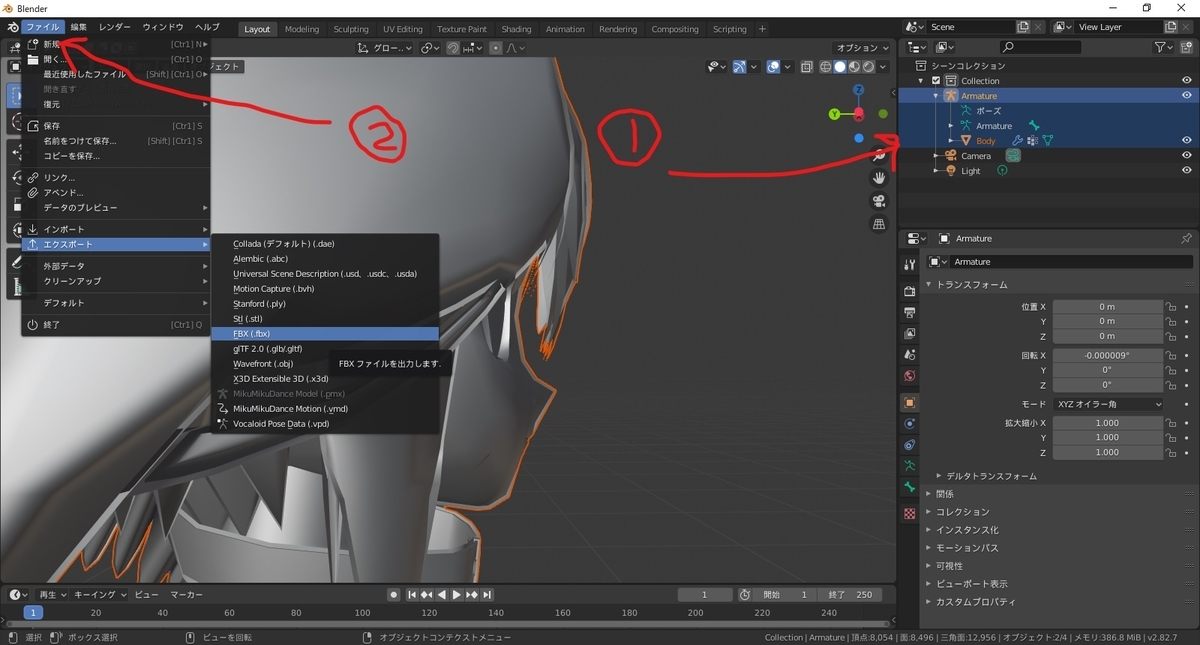The height and width of the screenshot is (645, 1200).
Task: Open shading options dropdown arrow
Action: 882,67
